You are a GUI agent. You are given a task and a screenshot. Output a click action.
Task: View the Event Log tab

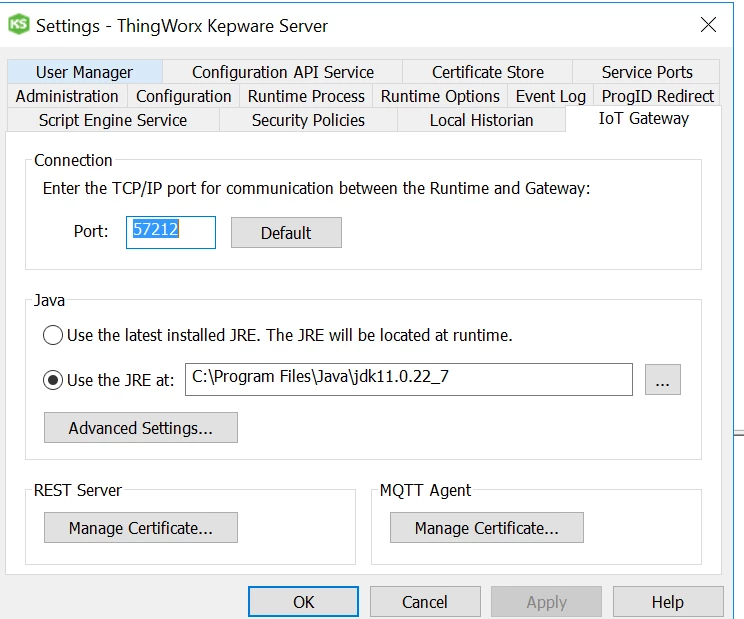(x=551, y=96)
